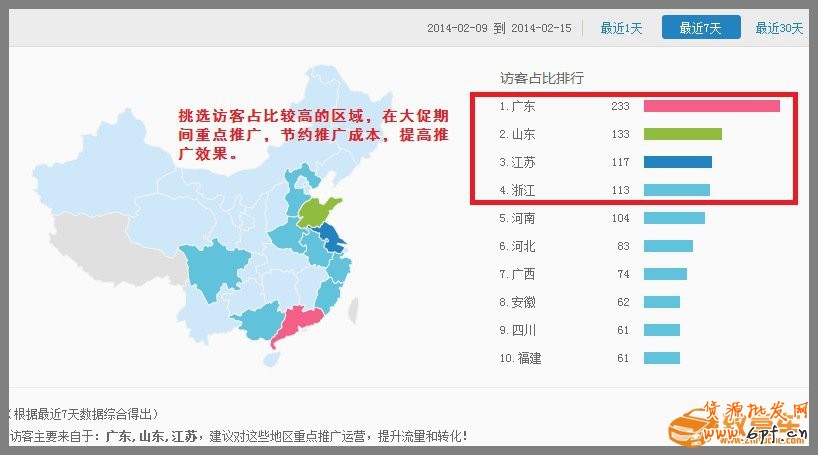Click the green 山东 bar
Viewport: 818px width, 455px height.
pyautogui.click(x=682, y=134)
